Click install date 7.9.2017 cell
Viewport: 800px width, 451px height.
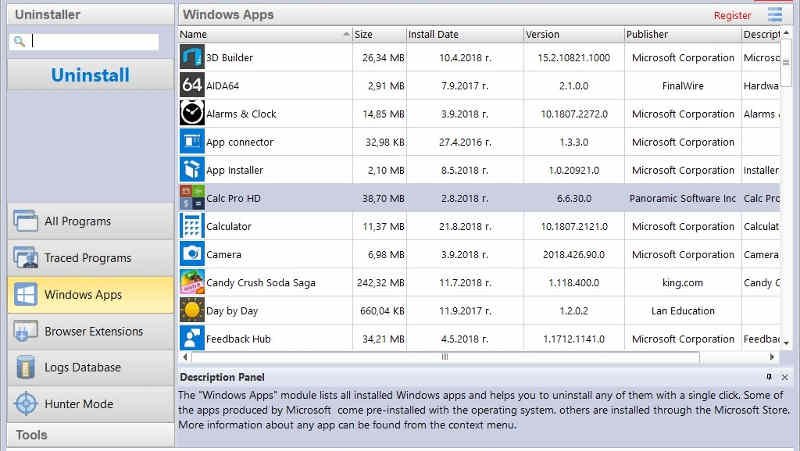tap(465, 86)
